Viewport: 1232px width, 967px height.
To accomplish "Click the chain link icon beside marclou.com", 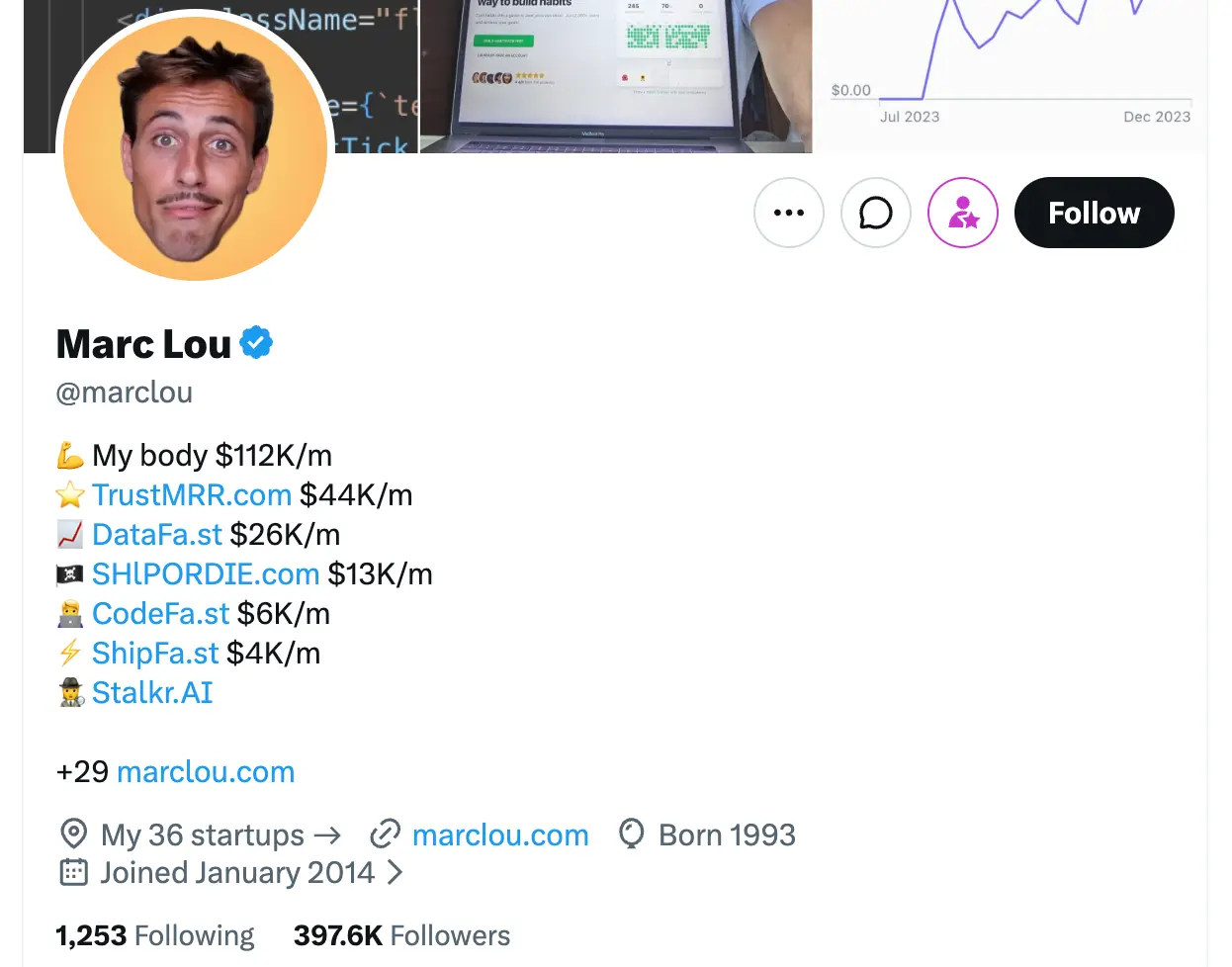I will click(x=385, y=835).
